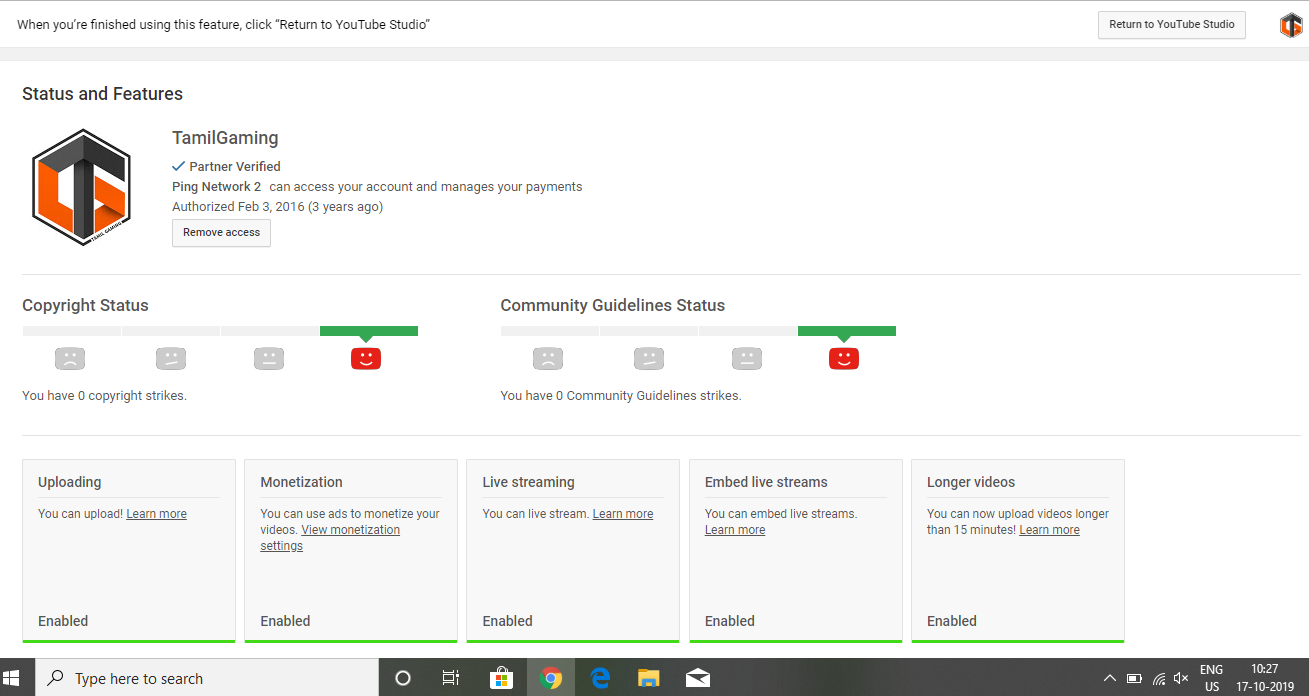1309x696 pixels.
Task: Click the red happy face under Community Guidelines Status
Action: 844,357
